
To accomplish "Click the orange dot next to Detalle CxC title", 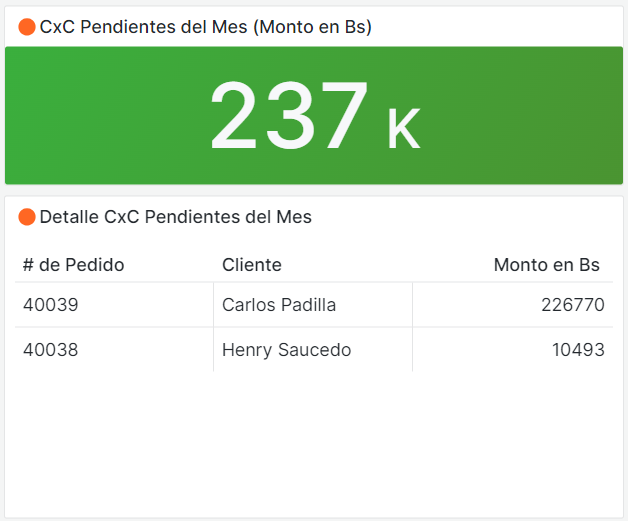I will (x=27, y=217).
